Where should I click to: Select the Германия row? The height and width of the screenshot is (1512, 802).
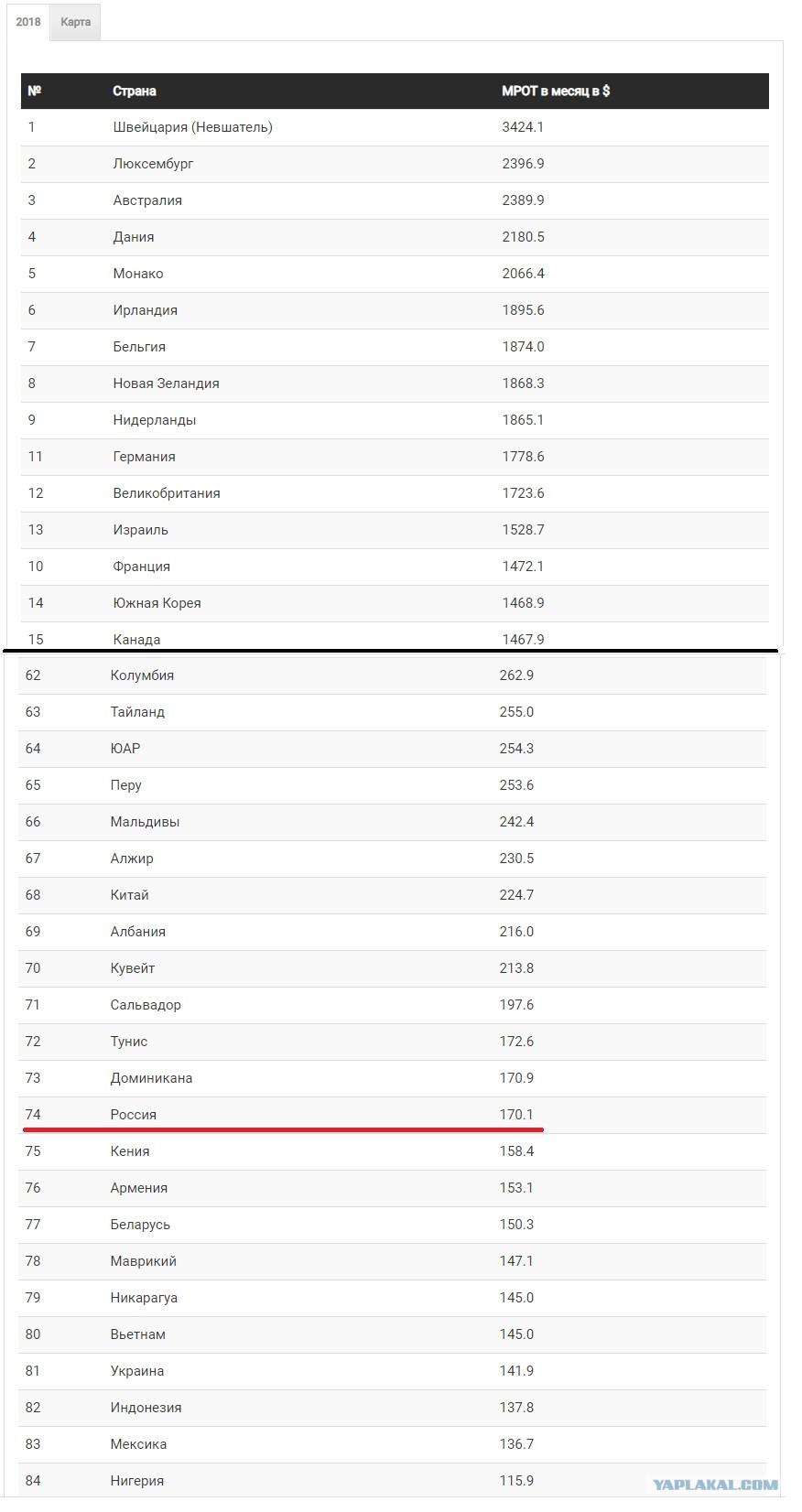click(395, 457)
